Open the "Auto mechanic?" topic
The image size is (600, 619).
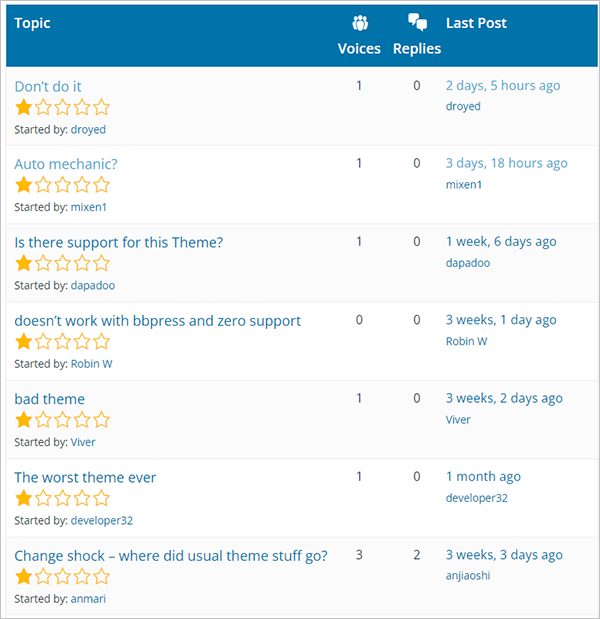coord(66,164)
